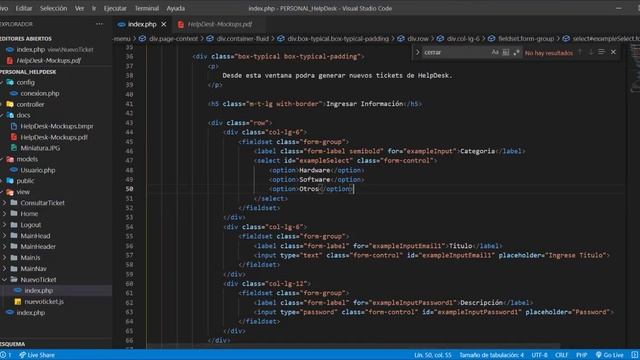
Task: Click Live Share in status bar
Action: [37, 355]
